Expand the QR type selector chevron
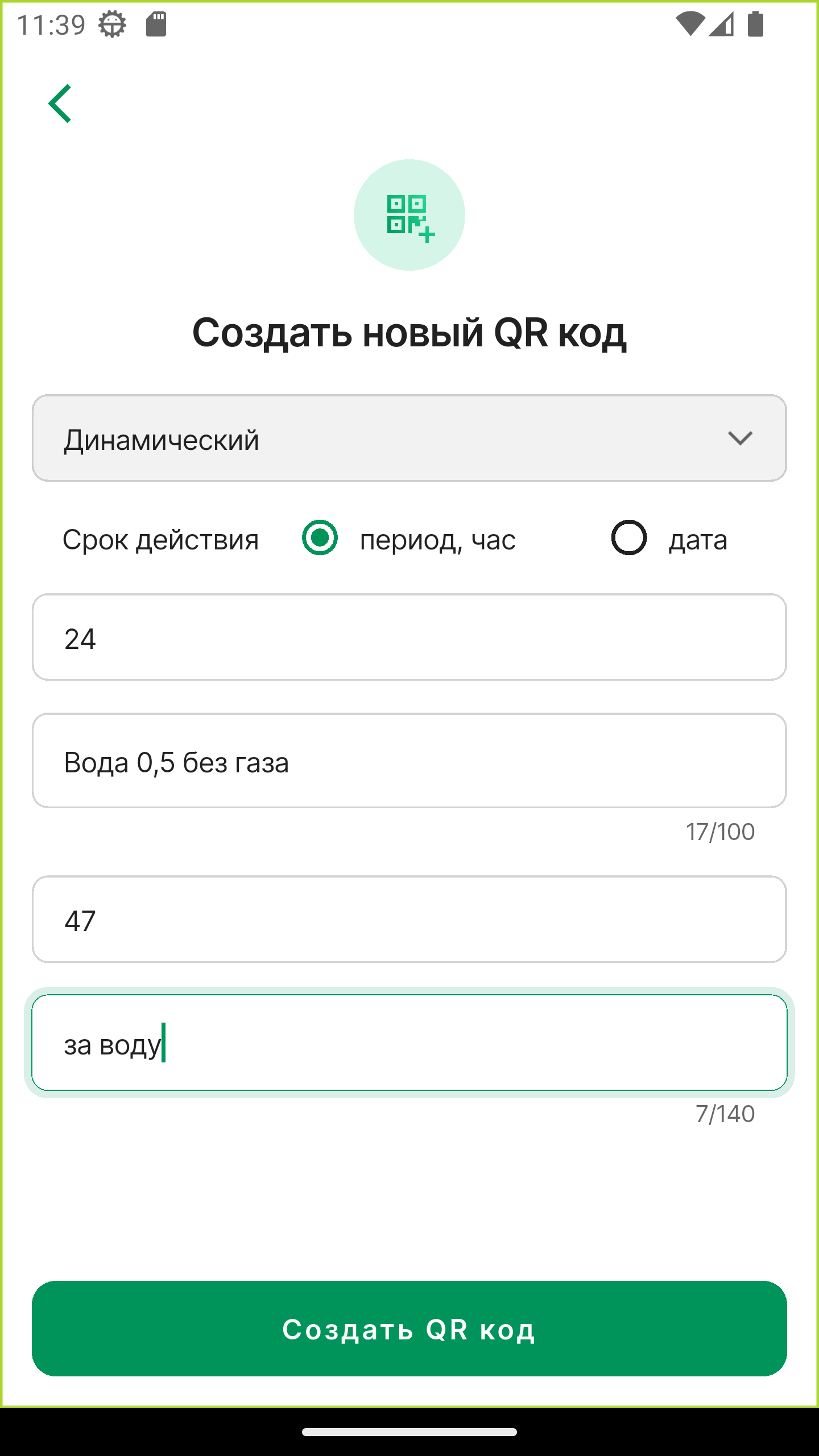819x1456 pixels. pyautogui.click(x=739, y=438)
